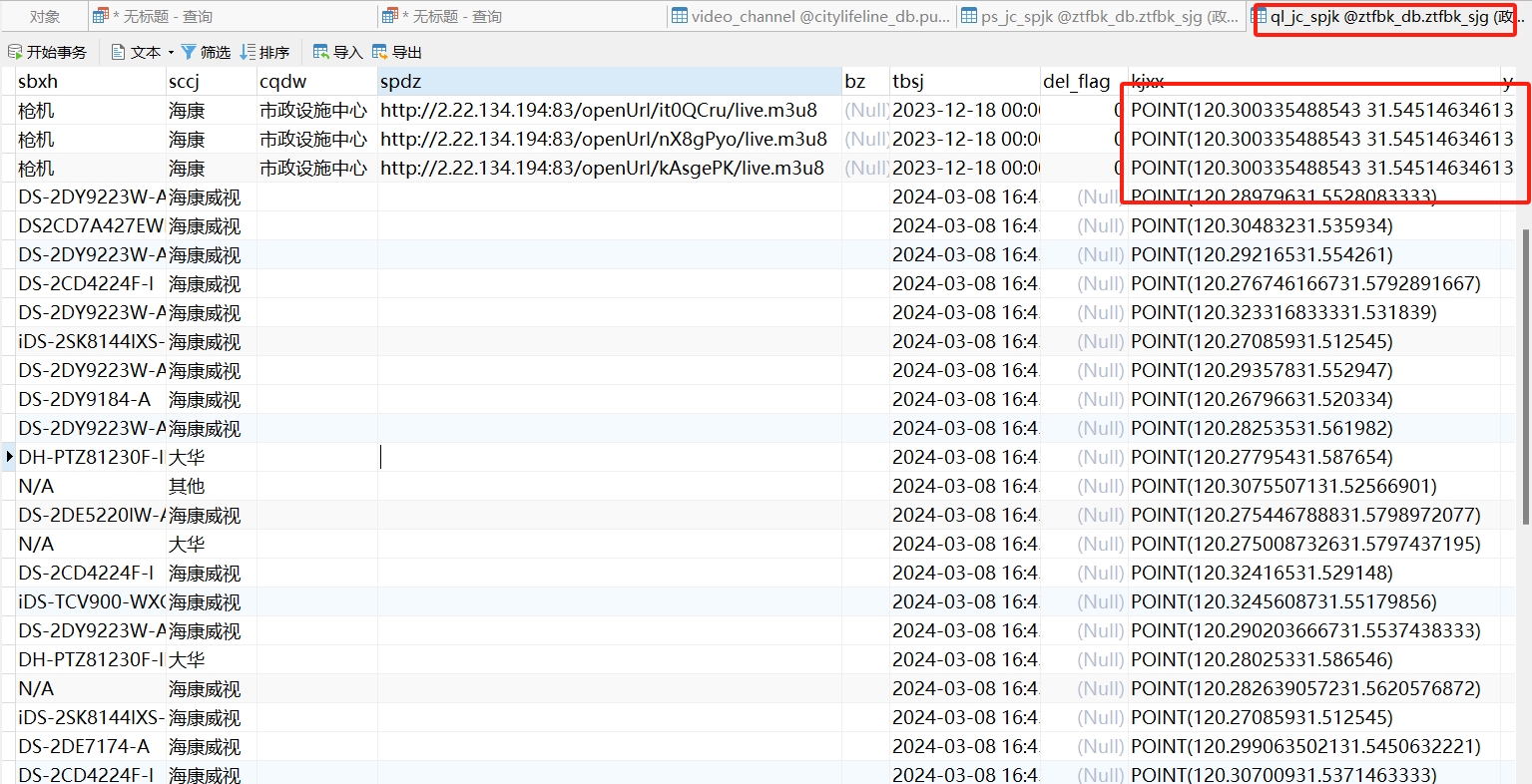
Task: Switch to video_channel @citylifeline_db tab
Action: (x=811, y=16)
